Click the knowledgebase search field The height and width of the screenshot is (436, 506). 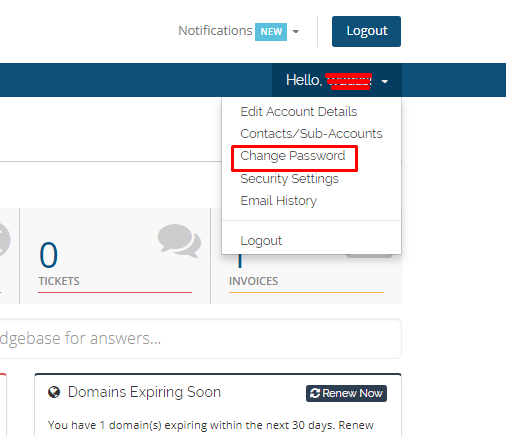tap(200, 338)
